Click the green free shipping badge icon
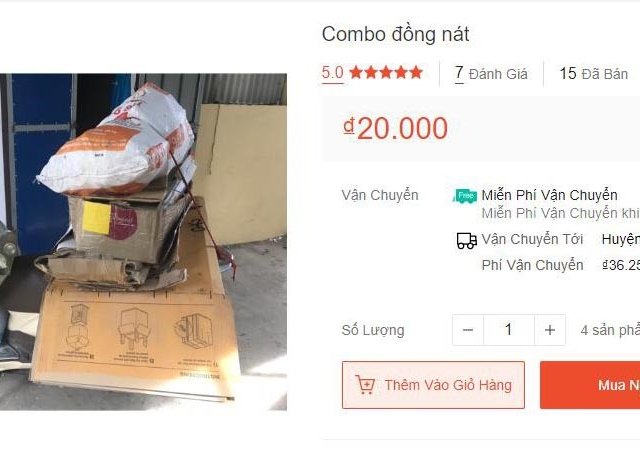Image resolution: width=640 pixels, height=462 pixels. (x=466, y=196)
